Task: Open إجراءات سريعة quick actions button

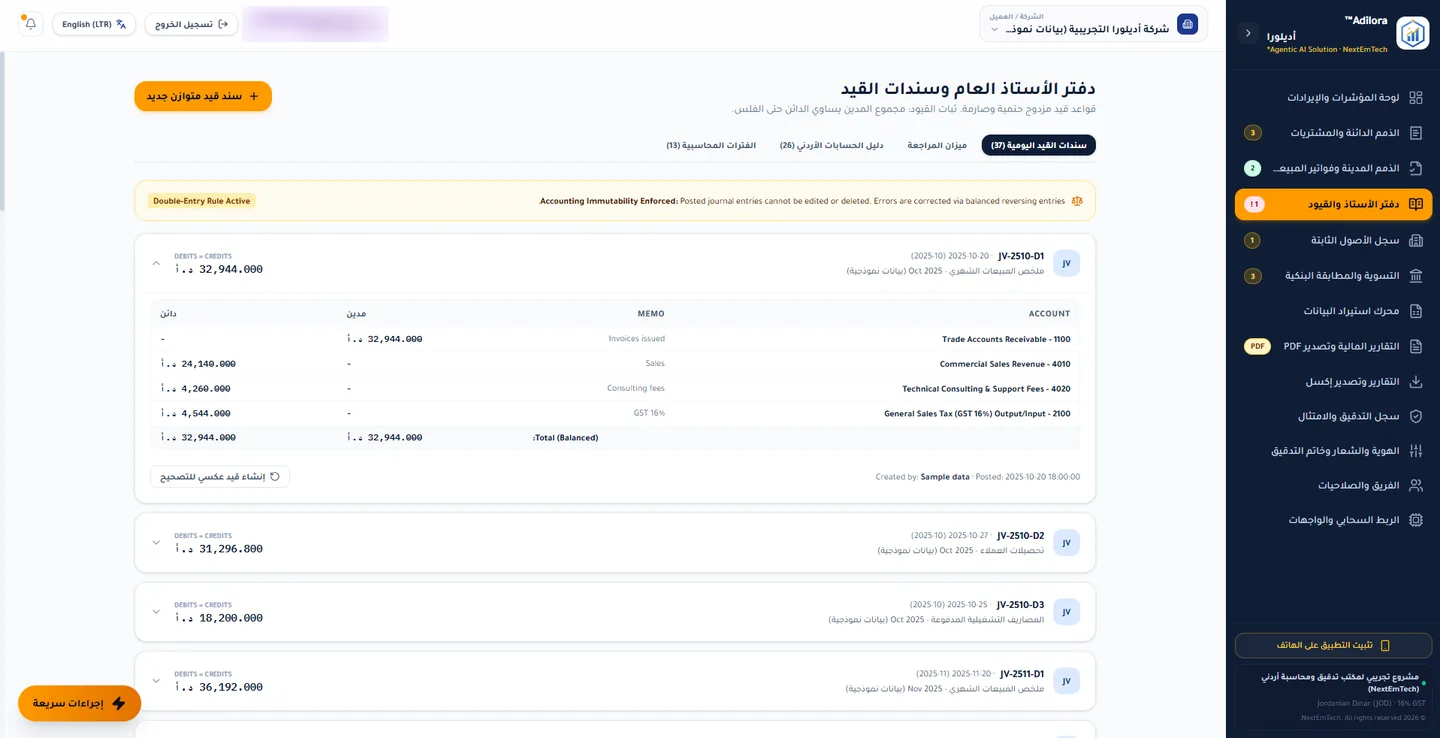Action: coord(79,703)
